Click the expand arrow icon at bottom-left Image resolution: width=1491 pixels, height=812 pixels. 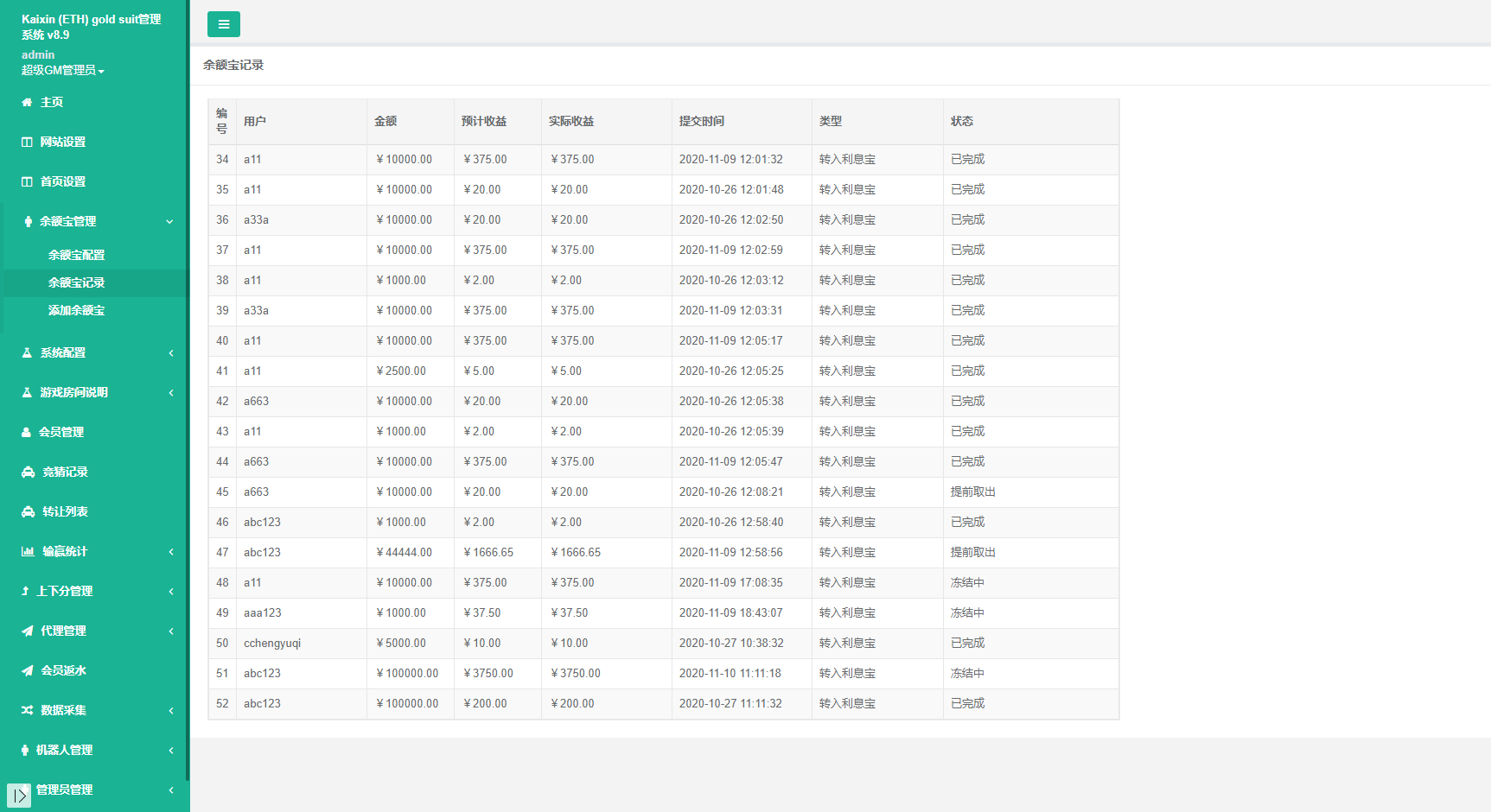click(x=19, y=796)
